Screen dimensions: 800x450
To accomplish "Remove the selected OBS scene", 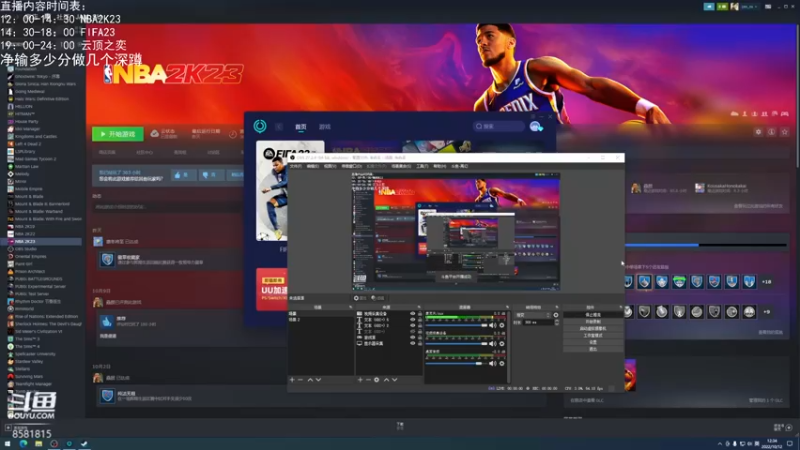I will pyautogui.click(x=300, y=380).
